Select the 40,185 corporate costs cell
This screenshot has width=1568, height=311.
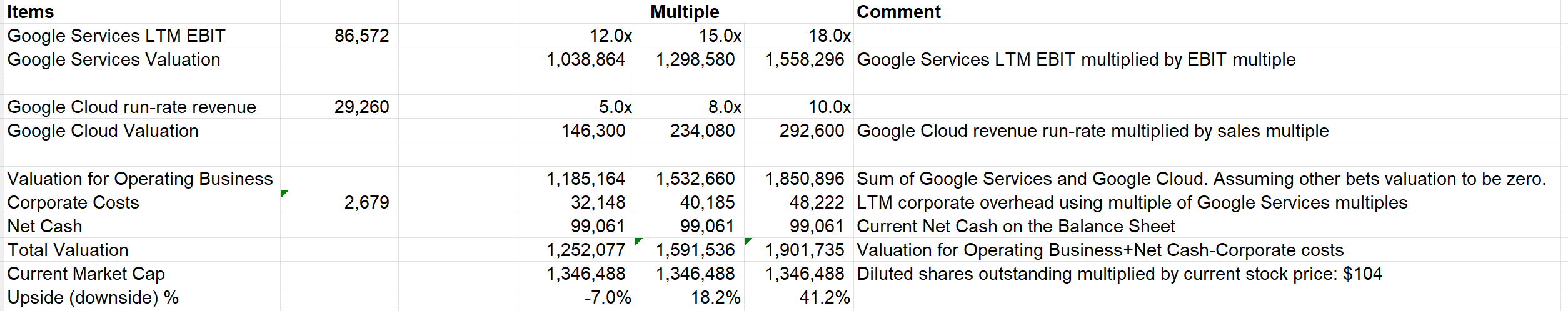coord(690,202)
